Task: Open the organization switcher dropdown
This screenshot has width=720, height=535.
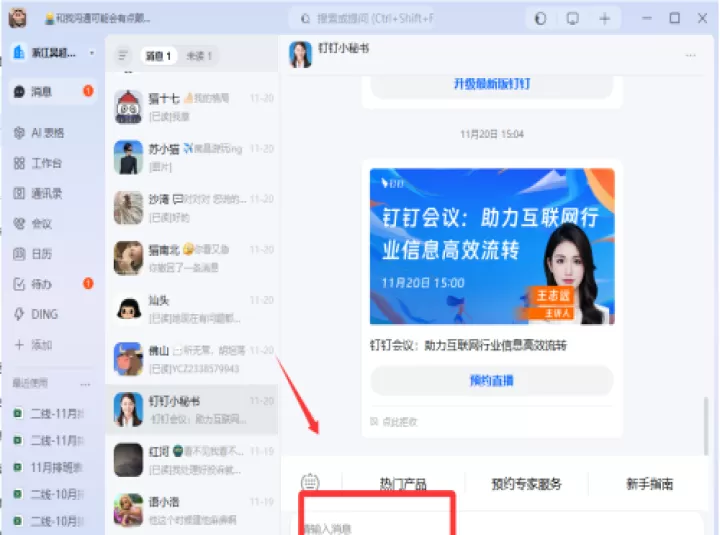Action: point(54,53)
